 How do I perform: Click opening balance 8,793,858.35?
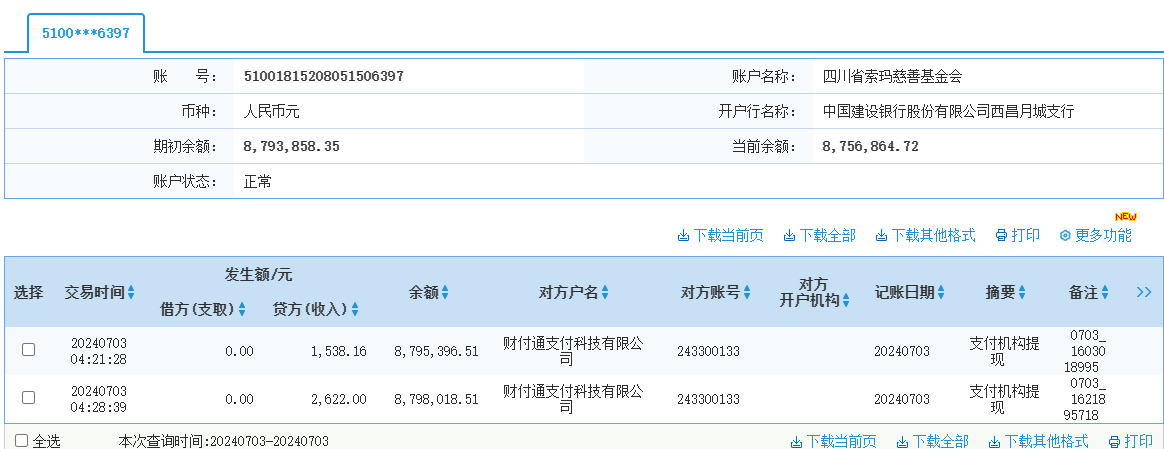[292, 146]
